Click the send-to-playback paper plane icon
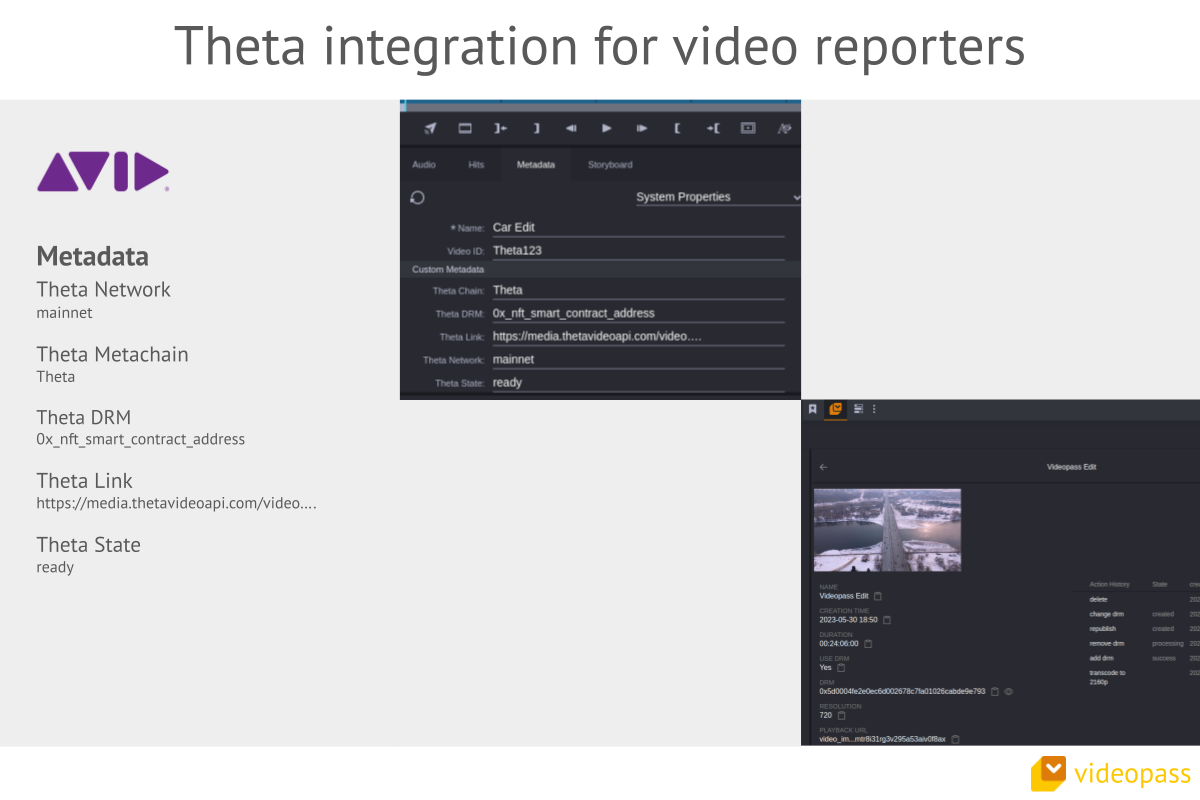Image resolution: width=1200 pixels, height=800 pixels. (x=430, y=128)
